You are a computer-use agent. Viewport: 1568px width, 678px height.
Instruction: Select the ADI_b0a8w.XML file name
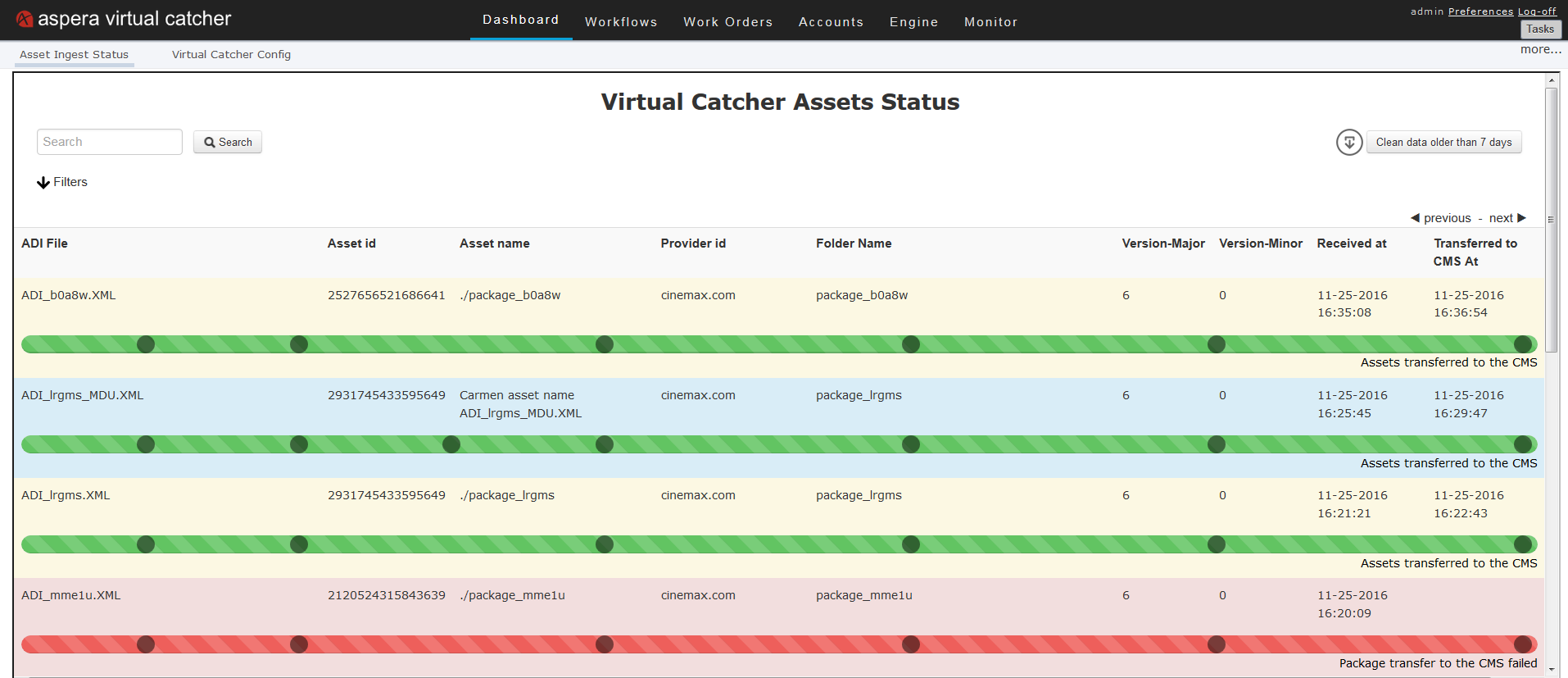[x=69, y=295]
